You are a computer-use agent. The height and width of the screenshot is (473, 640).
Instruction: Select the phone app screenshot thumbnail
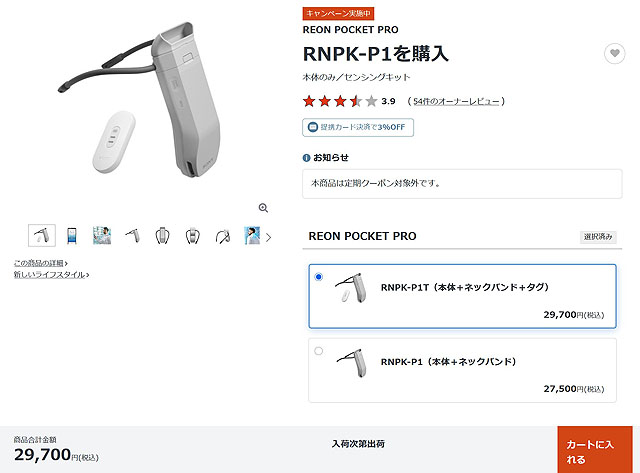[x=71, y=236]
